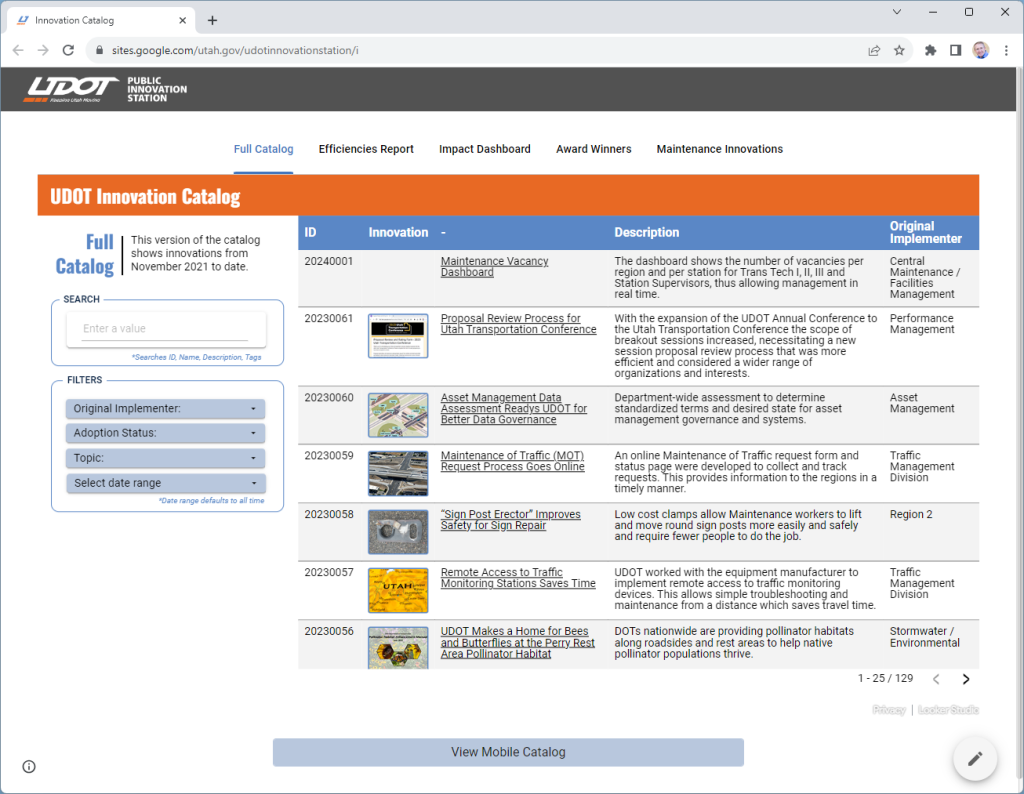Click the Sign Post Erector thumbnail image
This screenshot has width=1024, height=794.
[x=398, y=532]
